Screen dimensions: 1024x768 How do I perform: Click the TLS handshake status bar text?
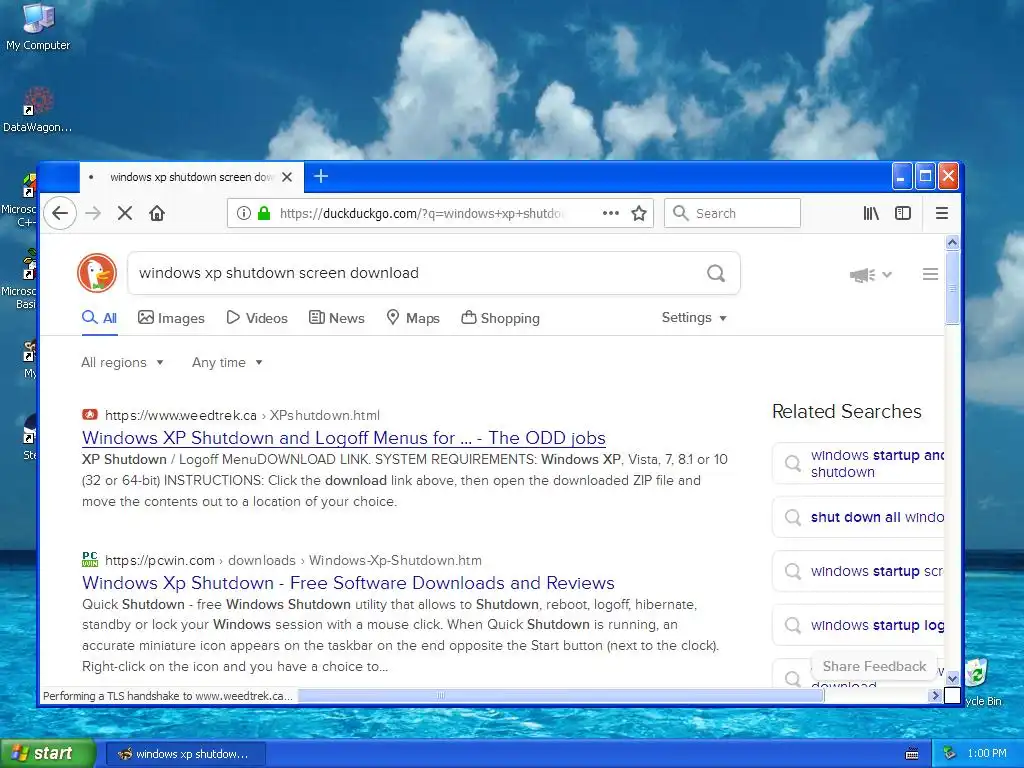[168, 696]
